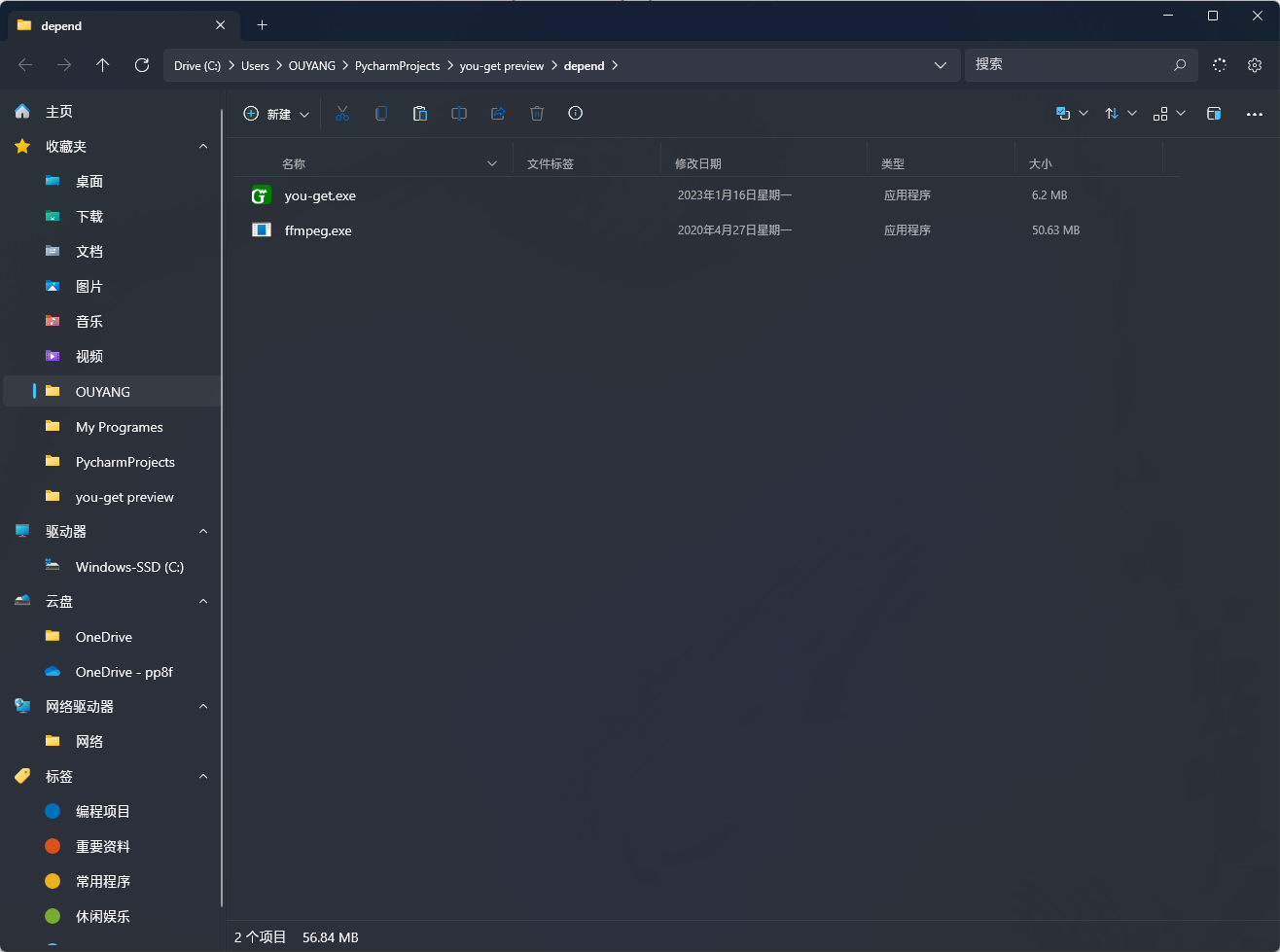Screen dimensions: 1280x952
Task: Add a new tab with plus
Action: (x=262, y=25)
